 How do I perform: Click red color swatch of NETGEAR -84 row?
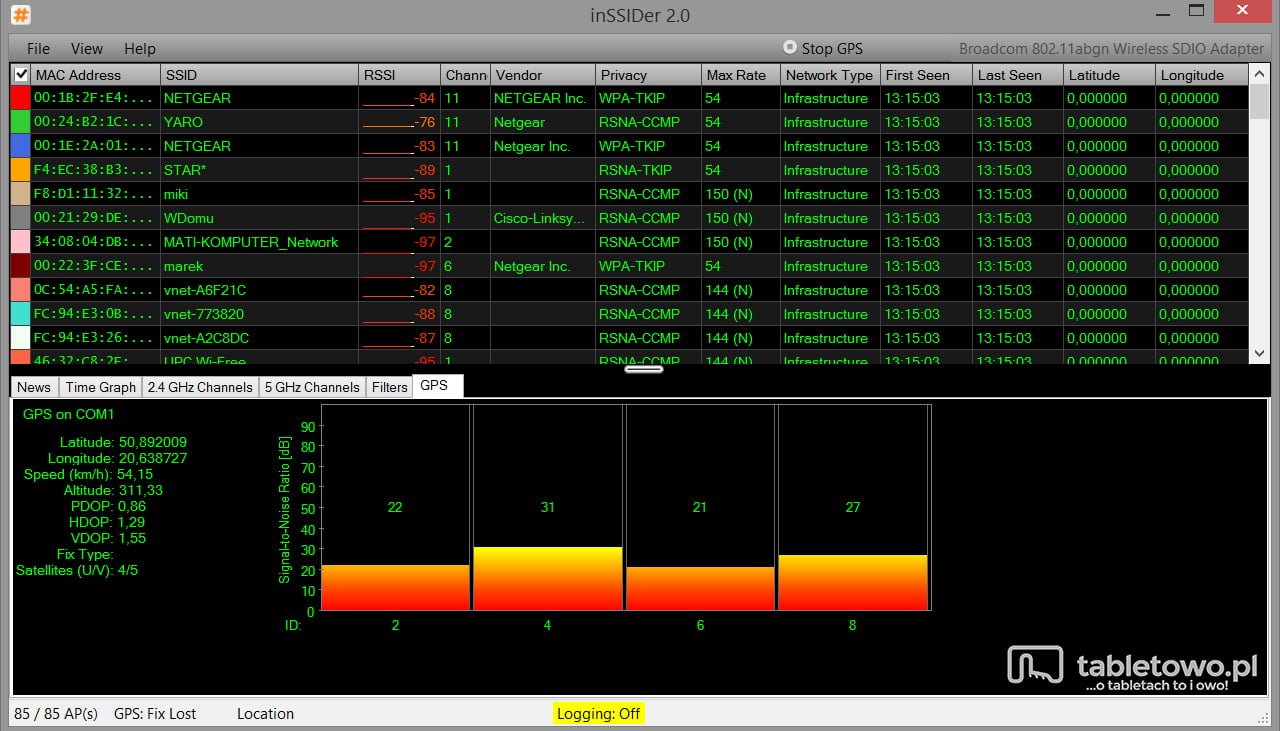click(x=20, y=98)
